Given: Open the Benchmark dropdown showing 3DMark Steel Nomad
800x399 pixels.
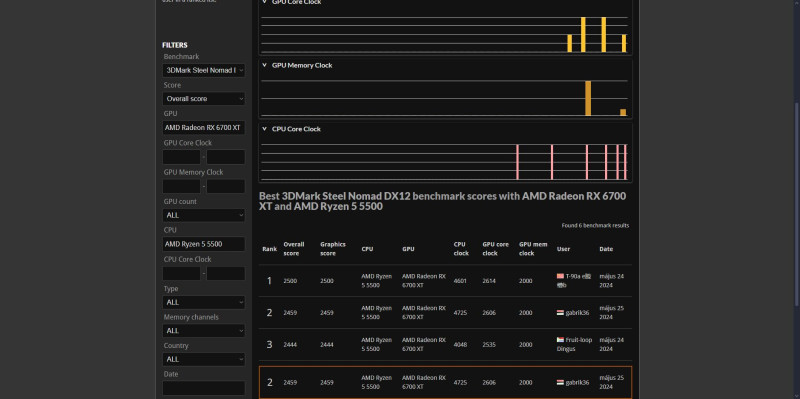Looking at the screenshot, I should (204, 70).
